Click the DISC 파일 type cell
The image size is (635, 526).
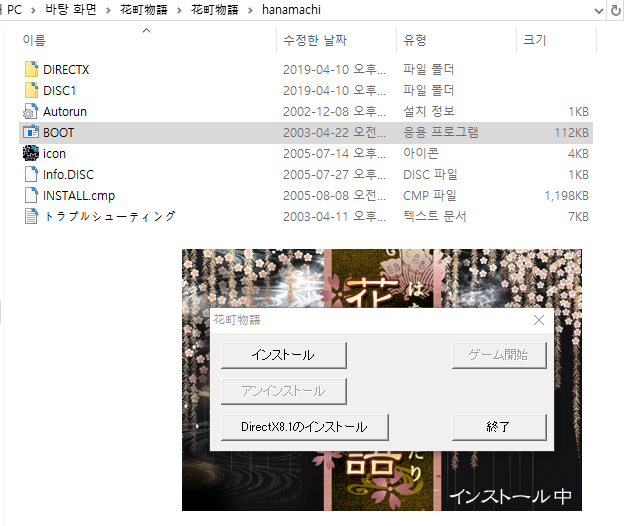click(x=430, y=175)
